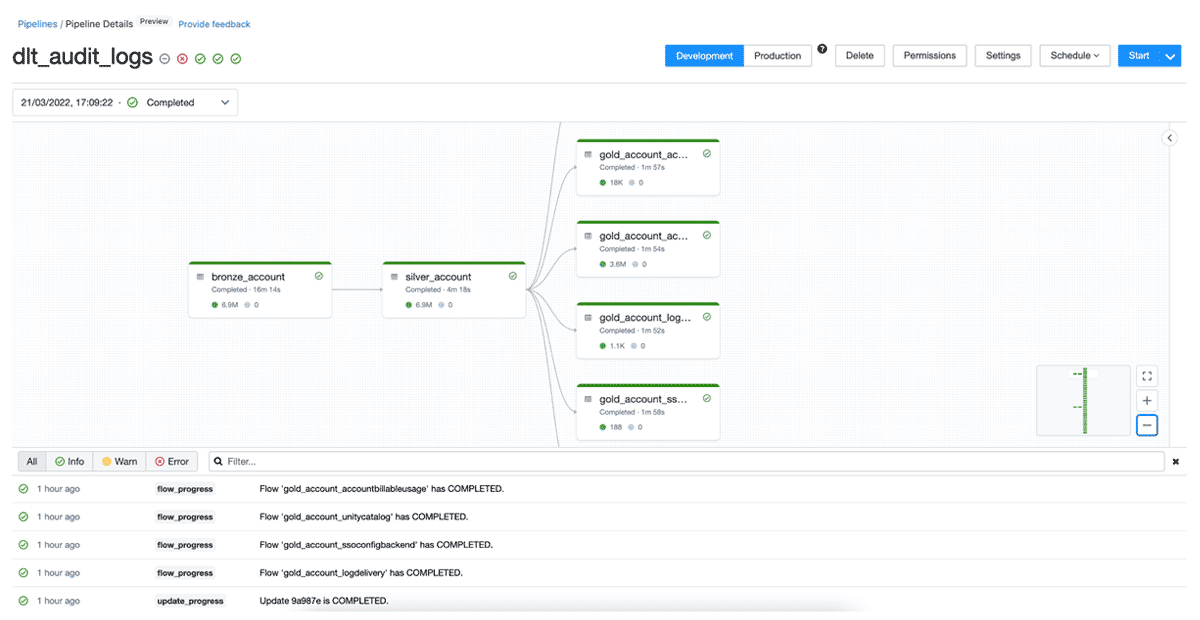Viewport: 1200px width, 620px height.
Task: Open the Permissions dialog
Action: pos(929,56)
